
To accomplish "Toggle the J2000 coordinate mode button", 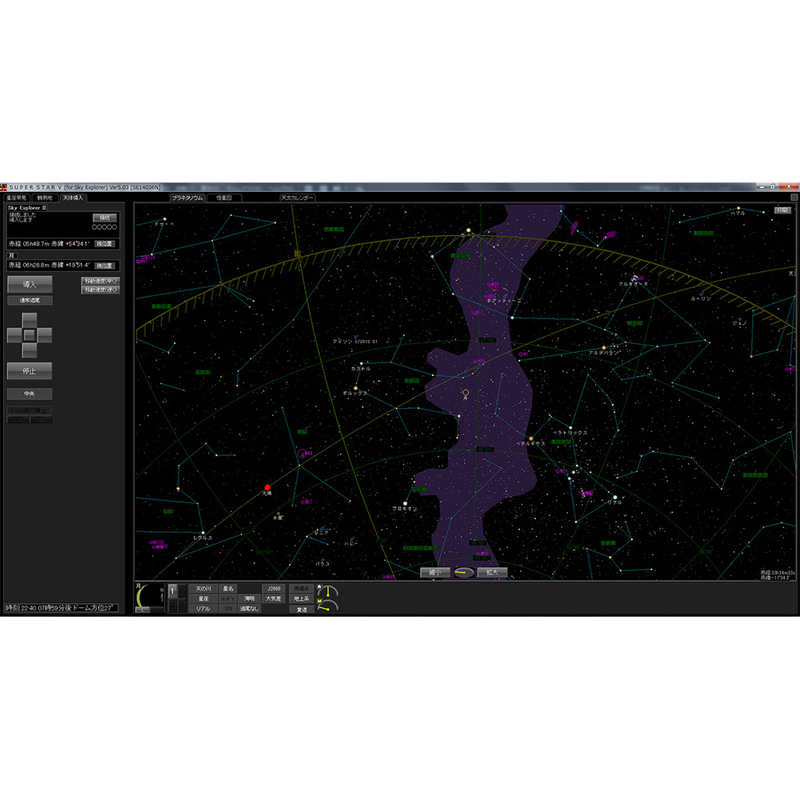I will point(272,589).
